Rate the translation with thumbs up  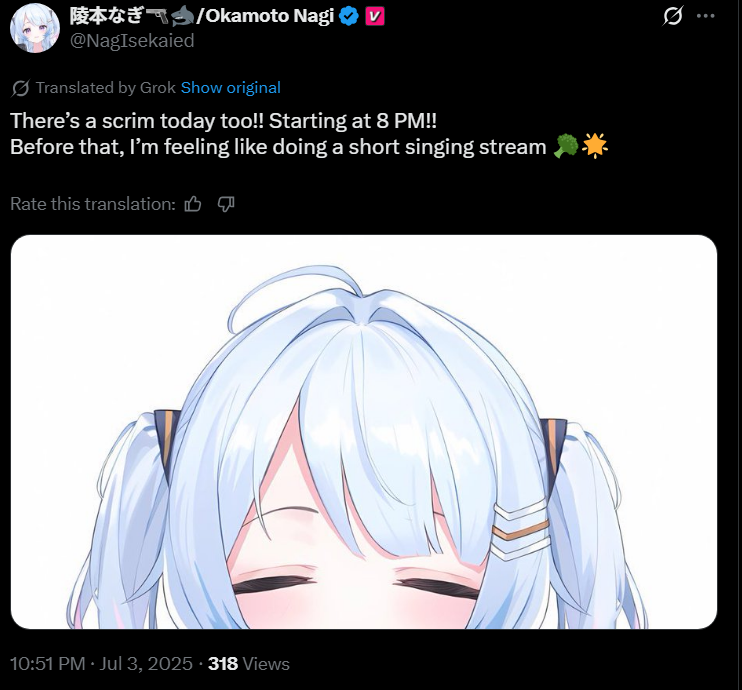[193, 204]
